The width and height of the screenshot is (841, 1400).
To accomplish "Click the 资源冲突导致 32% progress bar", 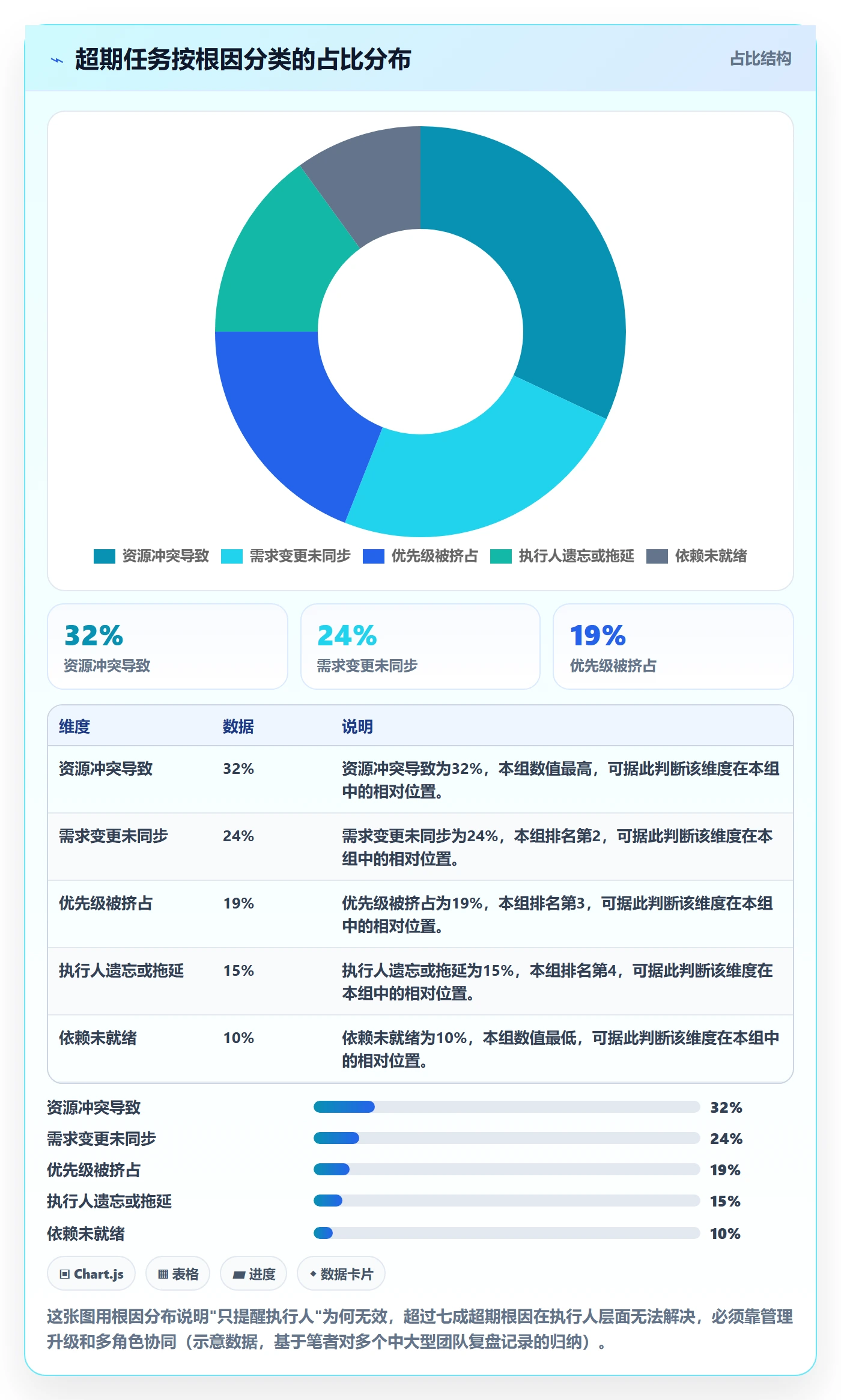I will coord(507,1107).
